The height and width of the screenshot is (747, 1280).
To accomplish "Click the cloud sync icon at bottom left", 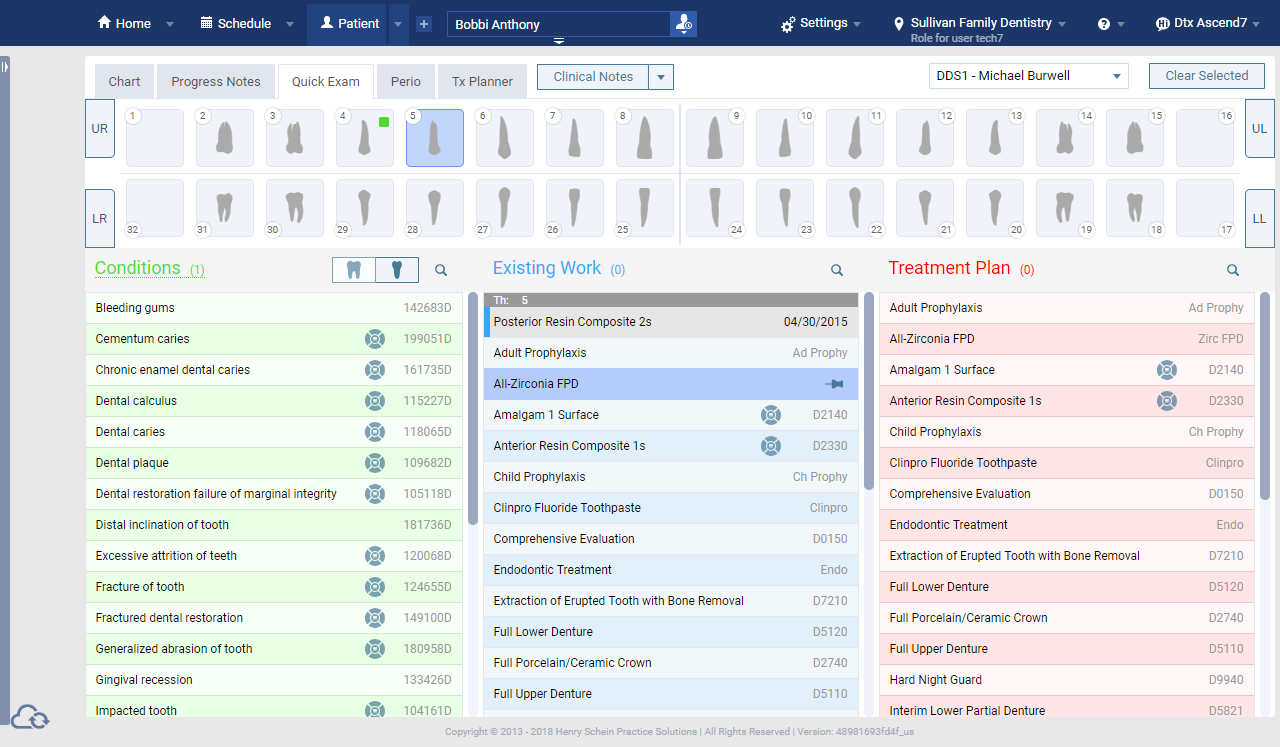I will coord(31,717).
